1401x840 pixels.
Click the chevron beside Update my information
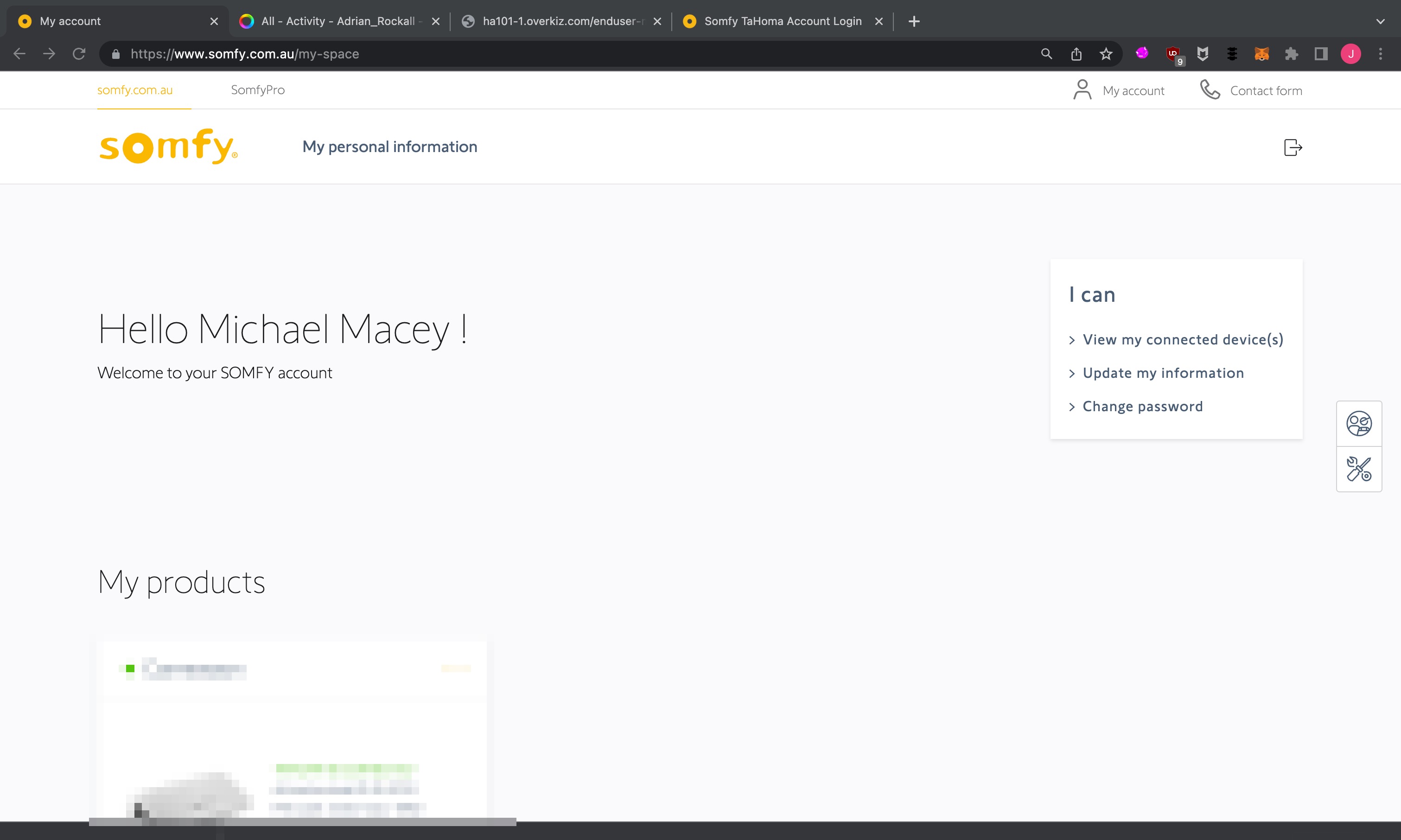point(1071,374)
